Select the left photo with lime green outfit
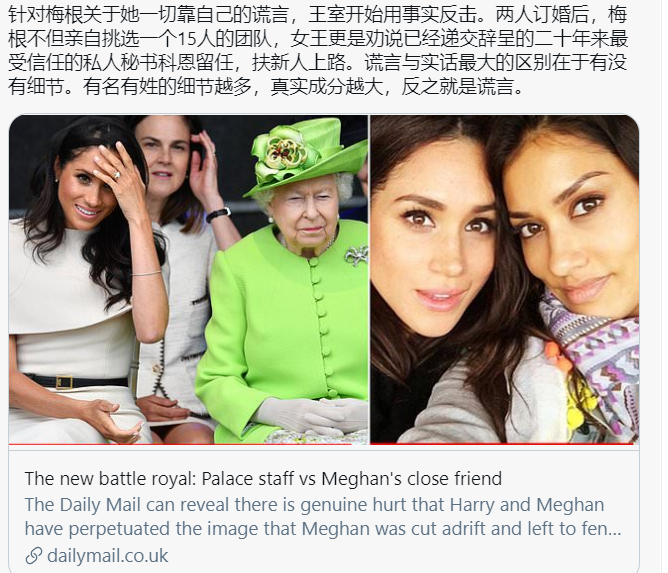The width and height of the screenshot is (668, 573). pos(188,279)
